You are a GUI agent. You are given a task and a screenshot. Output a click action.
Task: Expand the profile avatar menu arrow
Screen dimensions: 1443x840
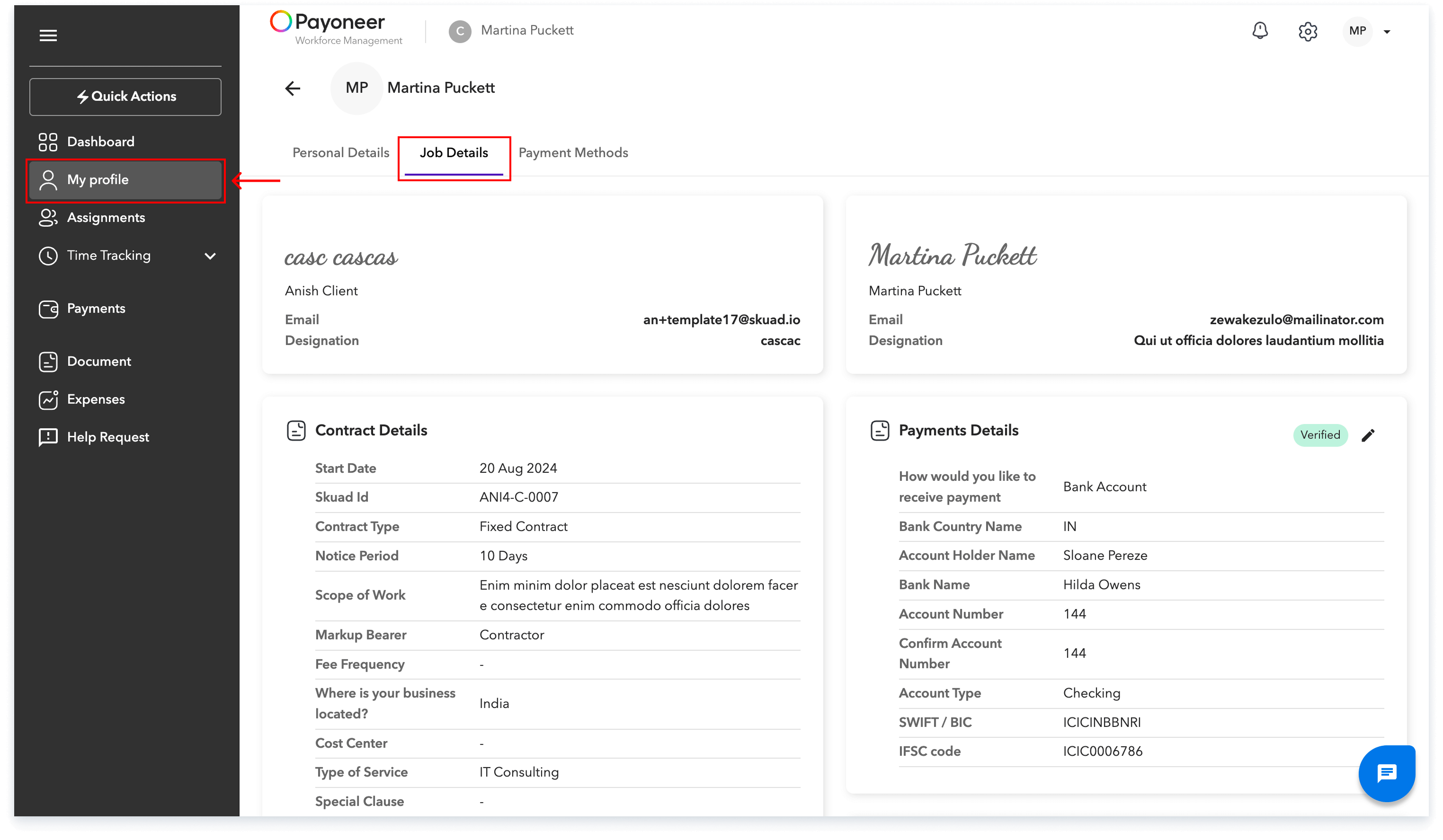[1388, 32]
